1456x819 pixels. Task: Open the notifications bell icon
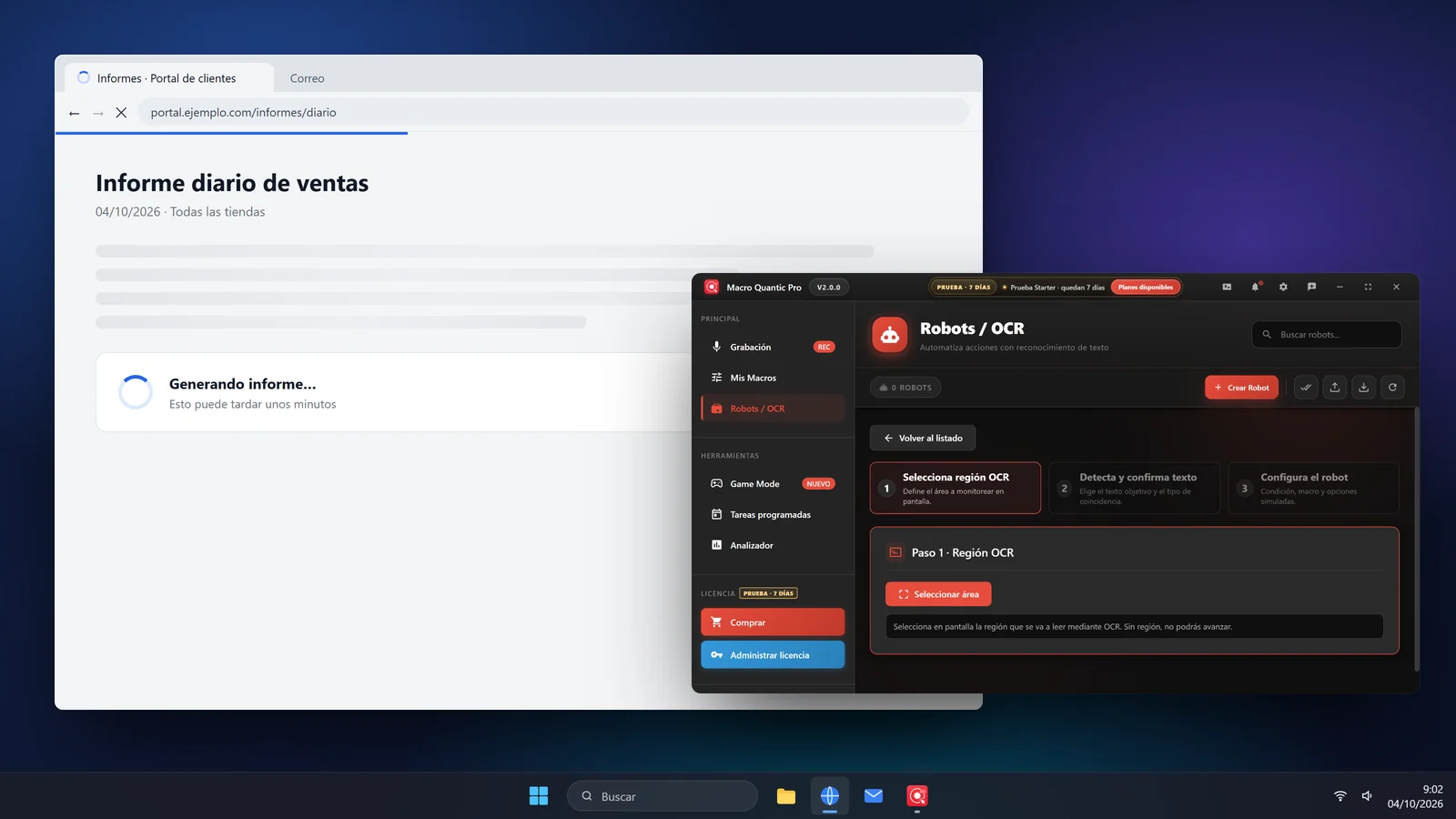[x=1255, y=287]
